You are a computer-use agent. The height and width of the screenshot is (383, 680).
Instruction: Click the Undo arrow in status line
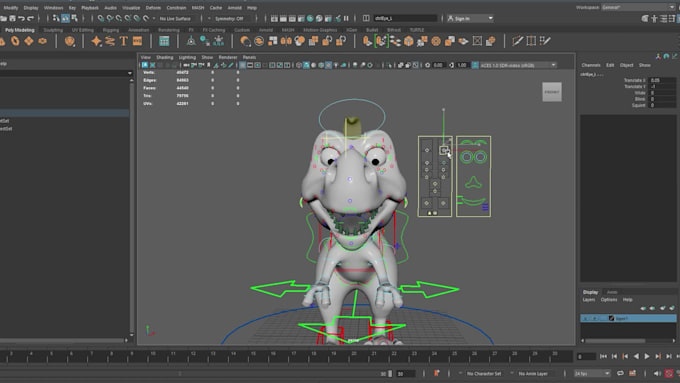point(21,18)
